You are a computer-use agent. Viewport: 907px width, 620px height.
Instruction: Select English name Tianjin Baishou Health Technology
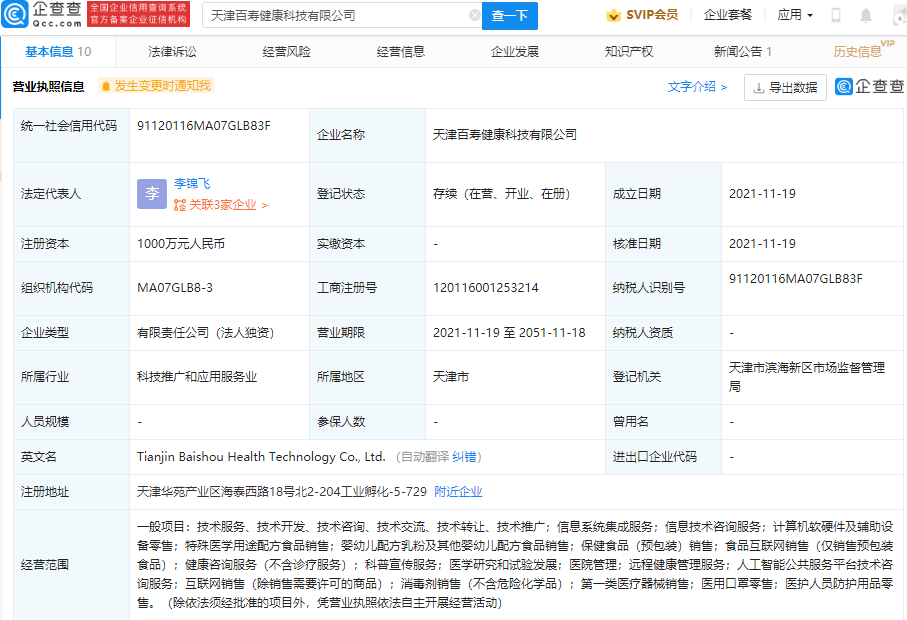tap(261, 457)
